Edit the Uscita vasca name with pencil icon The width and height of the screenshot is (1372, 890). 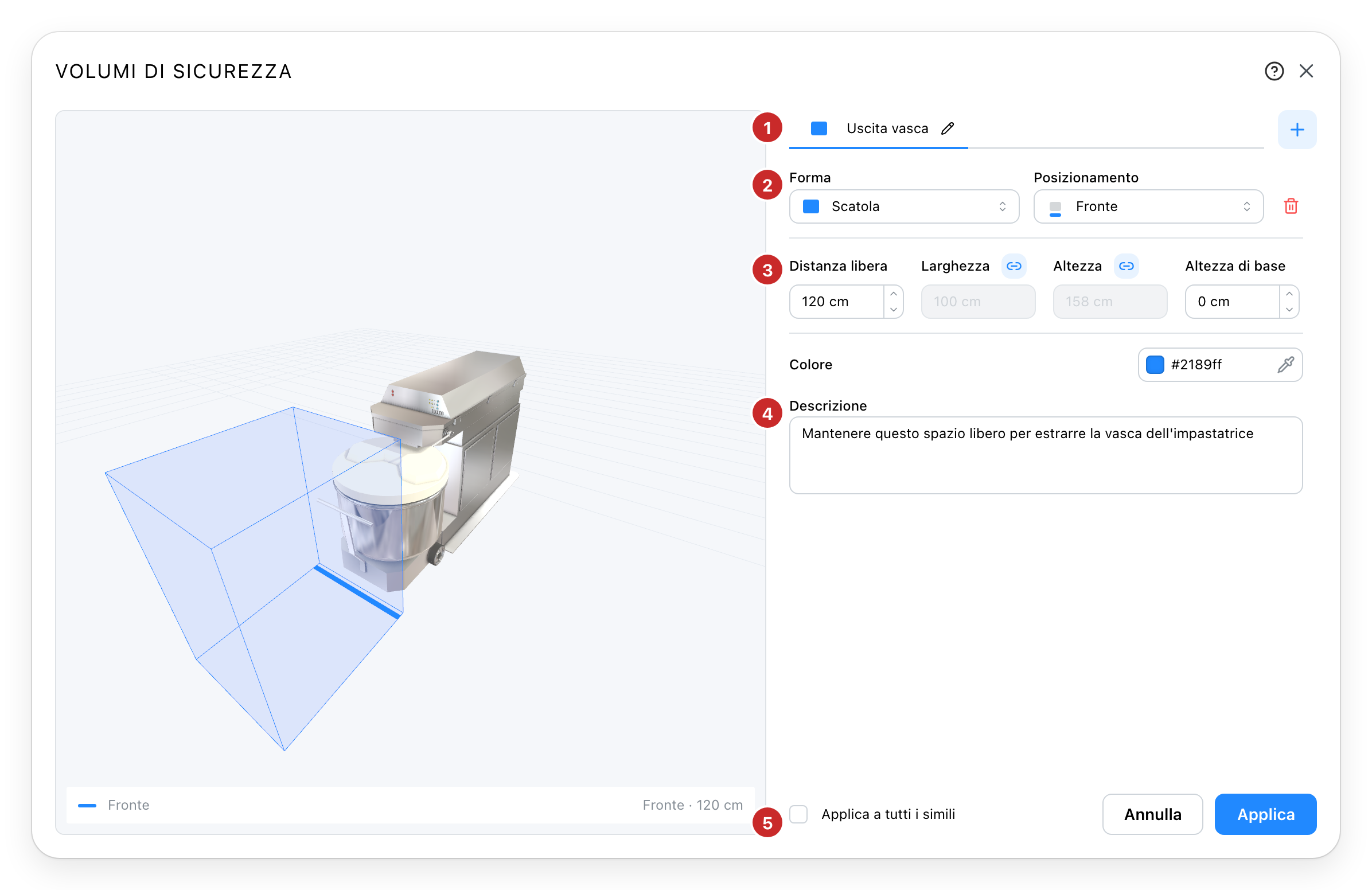948,128
